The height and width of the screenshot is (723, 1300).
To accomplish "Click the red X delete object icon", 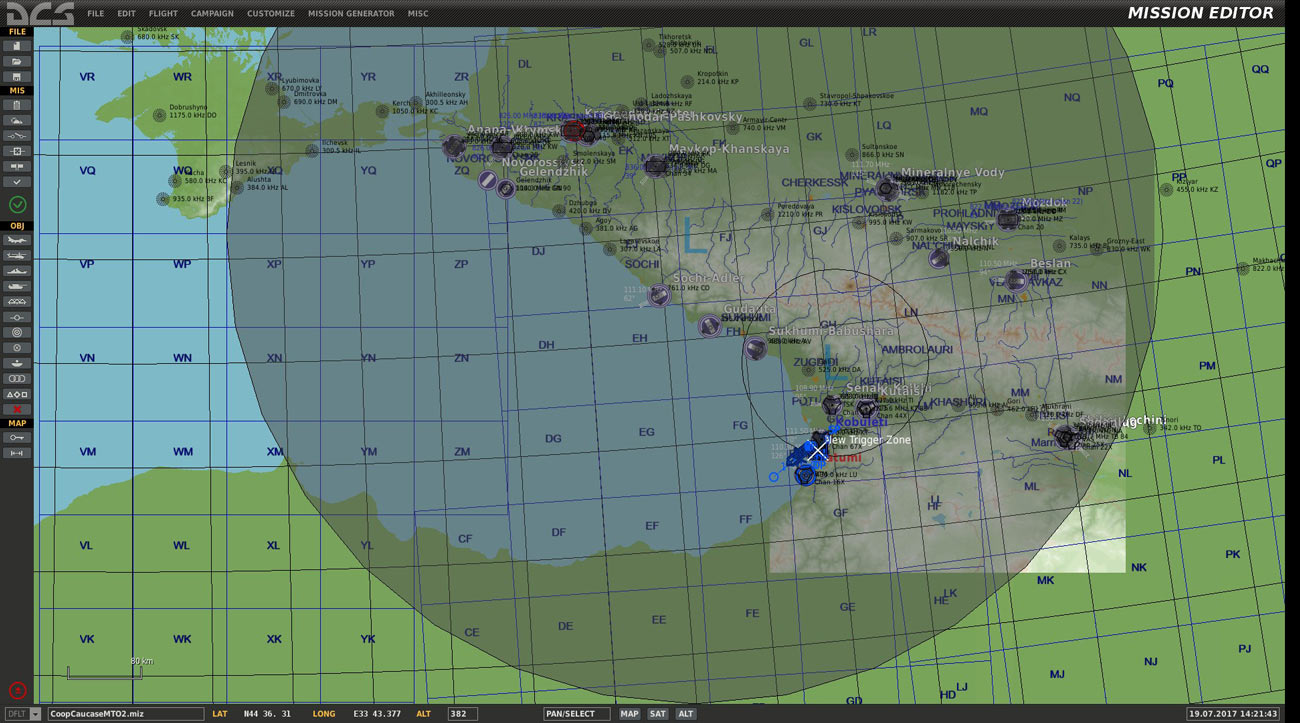I will [x=17, y=409].
